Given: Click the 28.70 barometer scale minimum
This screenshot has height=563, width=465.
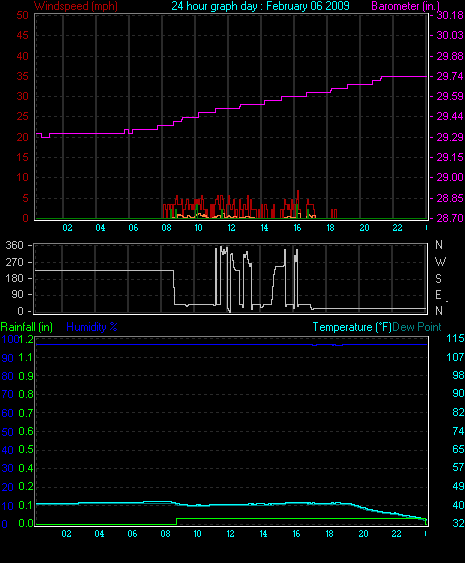Looking at the screenshot, I should (x=450, y=218).
